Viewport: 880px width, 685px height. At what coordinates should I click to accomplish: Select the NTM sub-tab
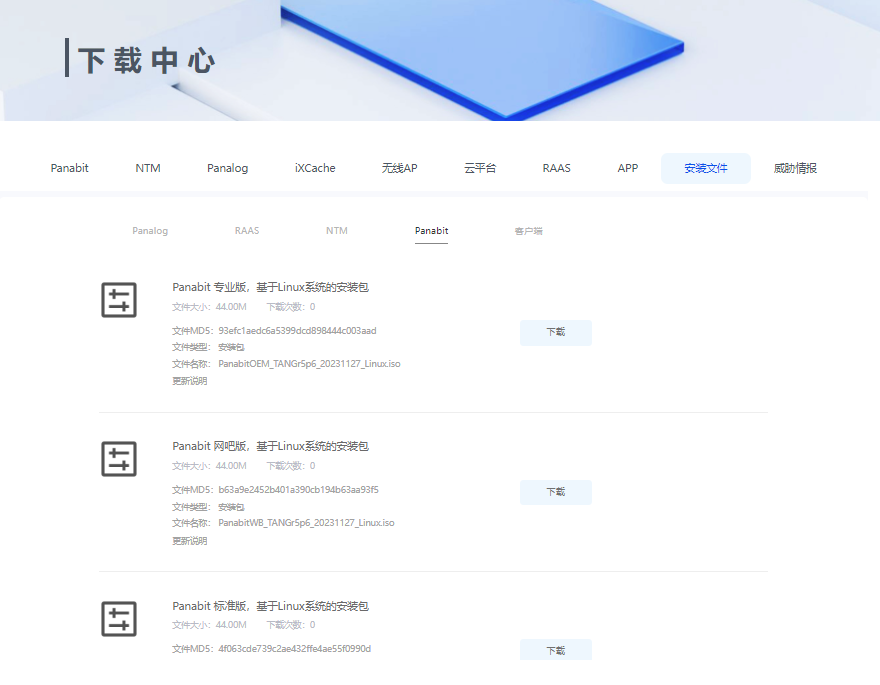tap(337, 230)
